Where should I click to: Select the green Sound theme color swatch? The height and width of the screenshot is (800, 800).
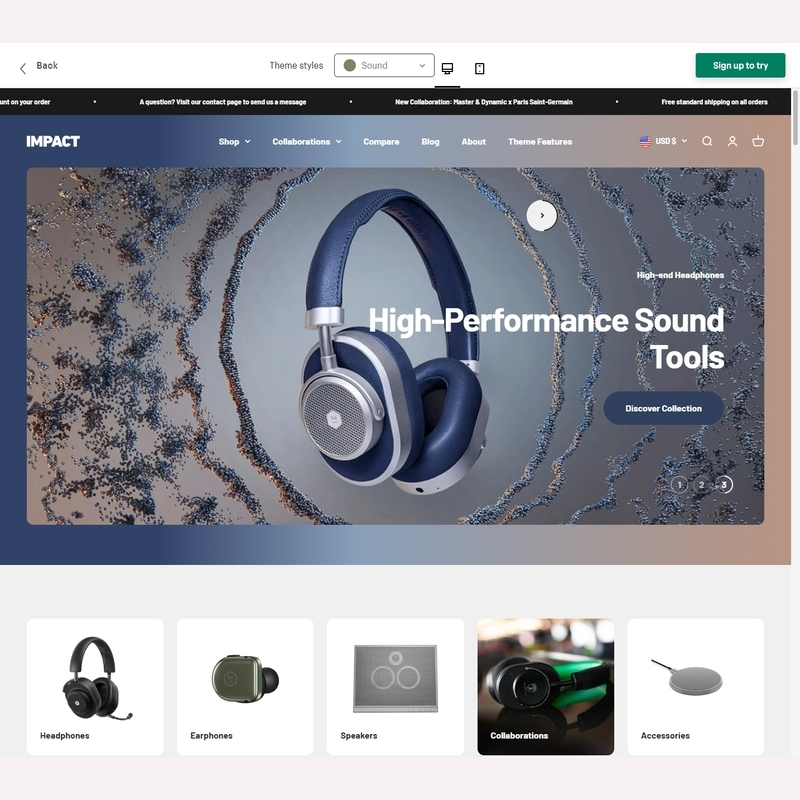pos(350,66)
